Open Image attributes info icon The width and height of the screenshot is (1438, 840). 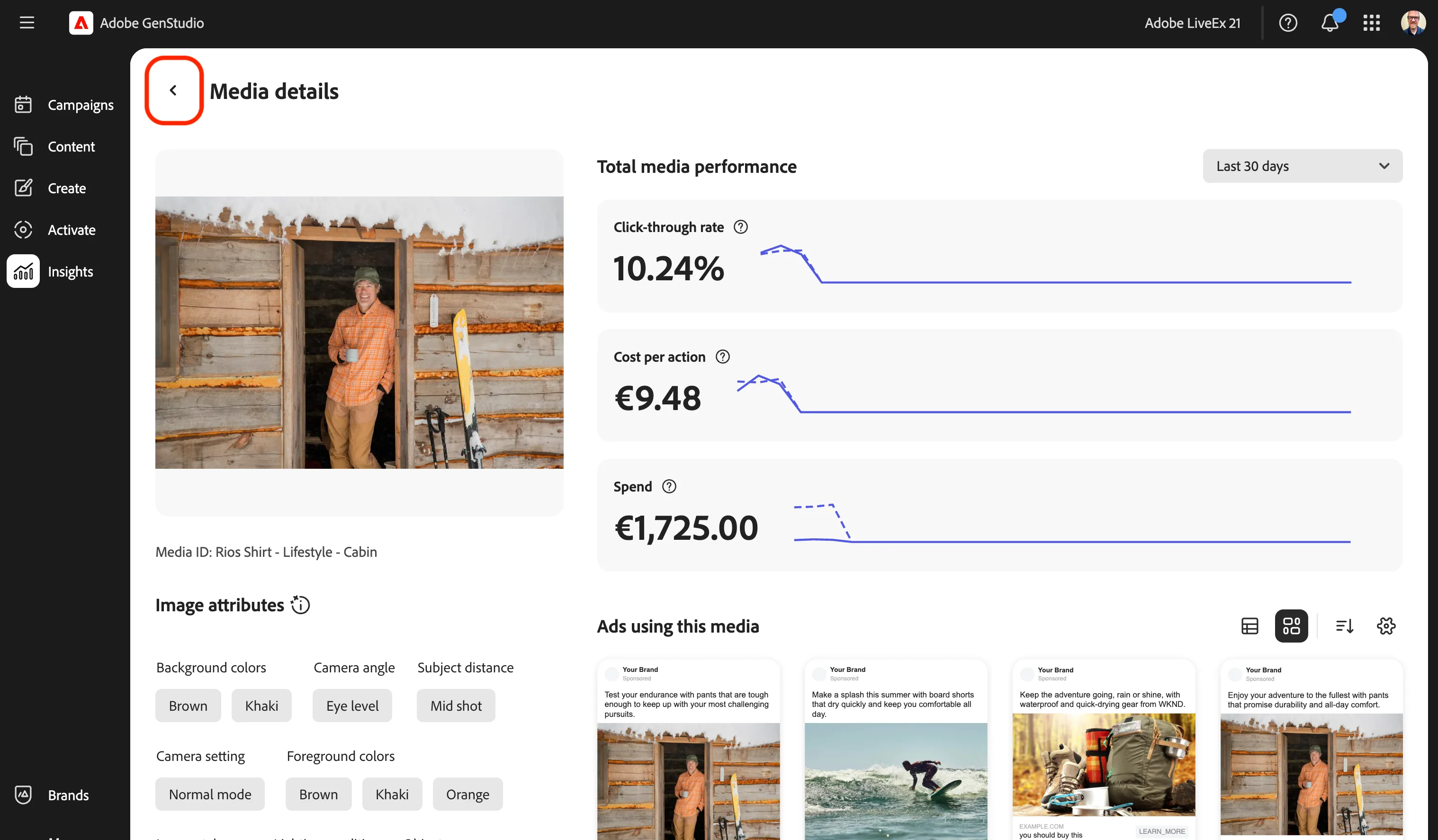point(300,605)
